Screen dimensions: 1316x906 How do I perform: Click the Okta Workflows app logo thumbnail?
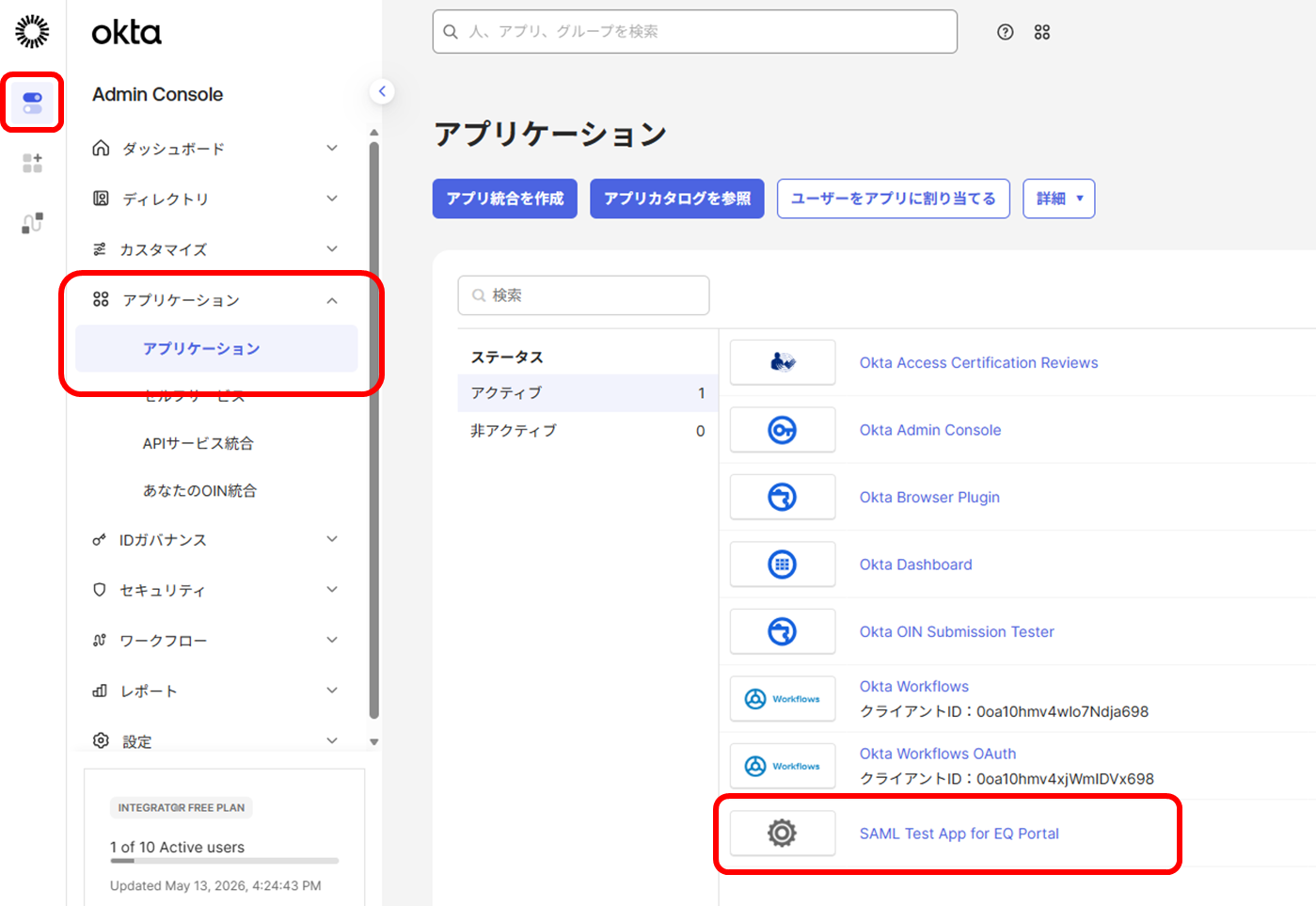click(783, 699)
